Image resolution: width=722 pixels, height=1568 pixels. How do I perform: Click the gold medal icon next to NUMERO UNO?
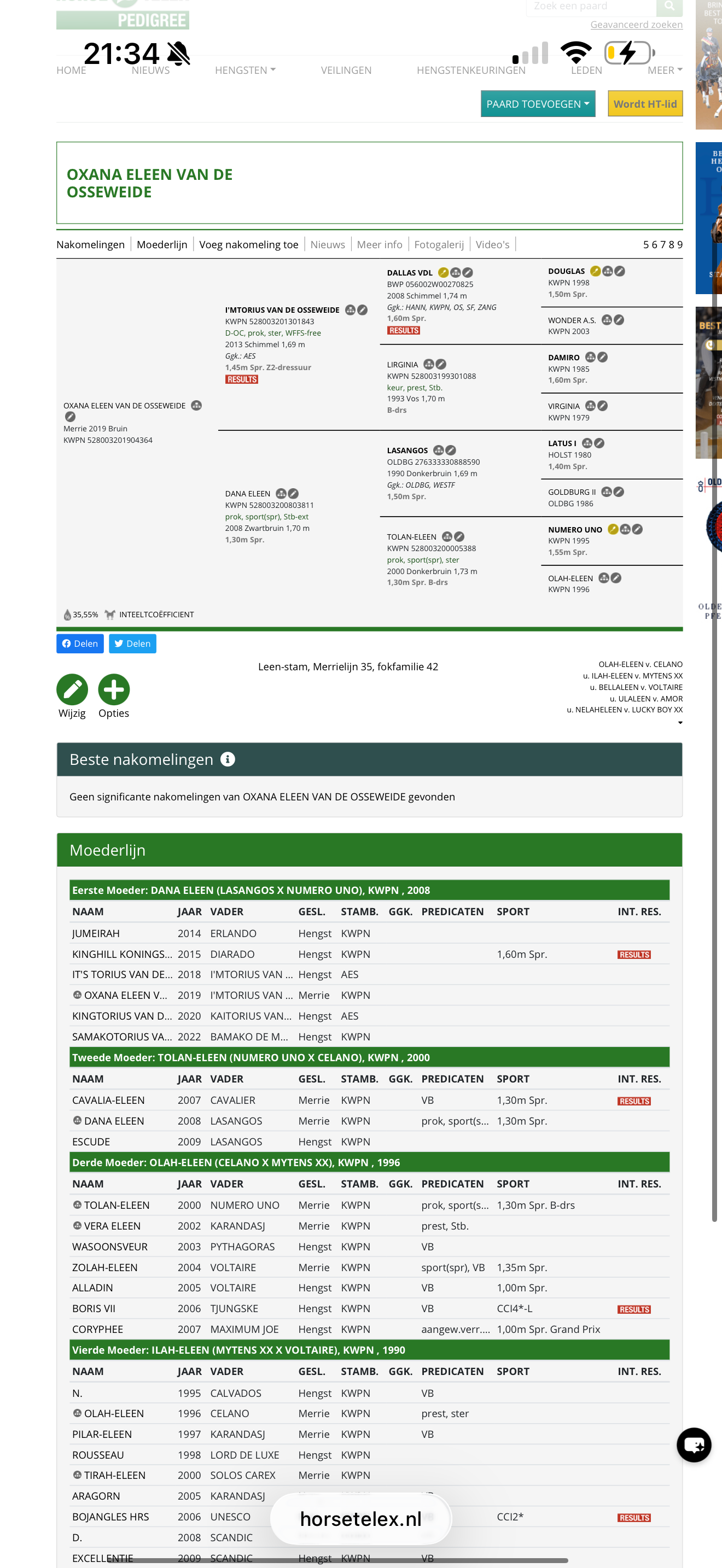pyautogui.click(x=613, y=529)
